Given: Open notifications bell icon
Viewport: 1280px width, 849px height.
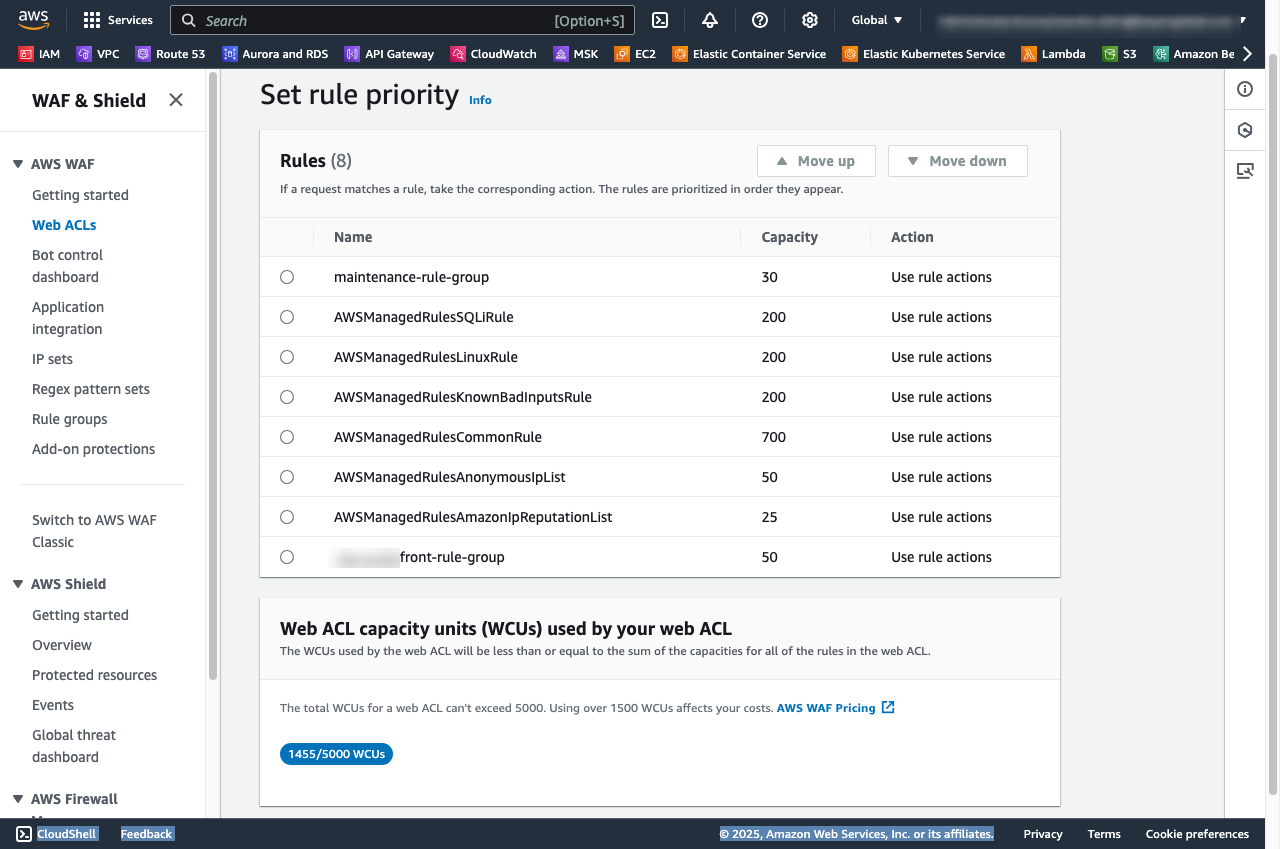Looking at the screenshot, I should point(710,20).
